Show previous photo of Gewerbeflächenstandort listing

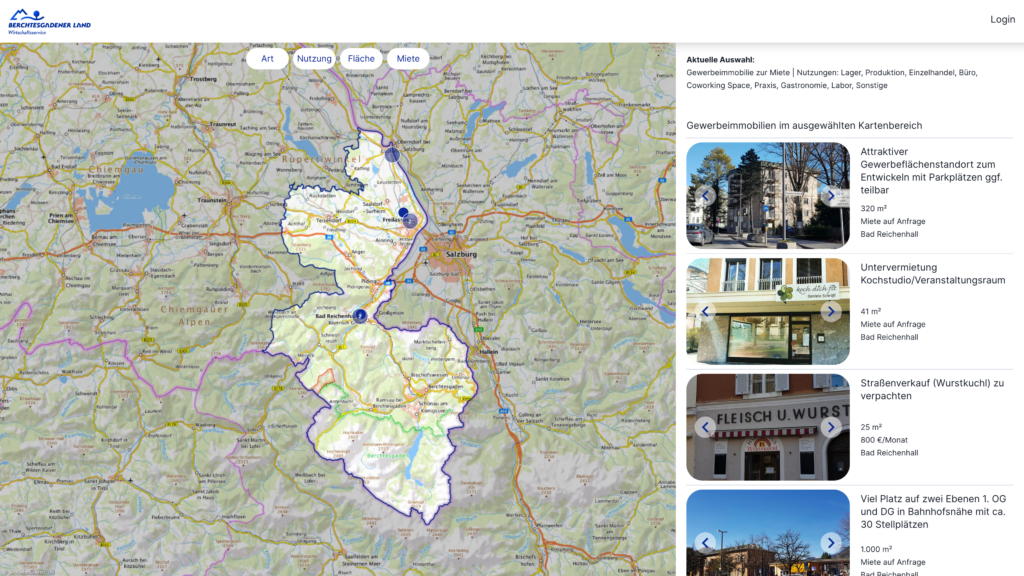click(705, 196)
